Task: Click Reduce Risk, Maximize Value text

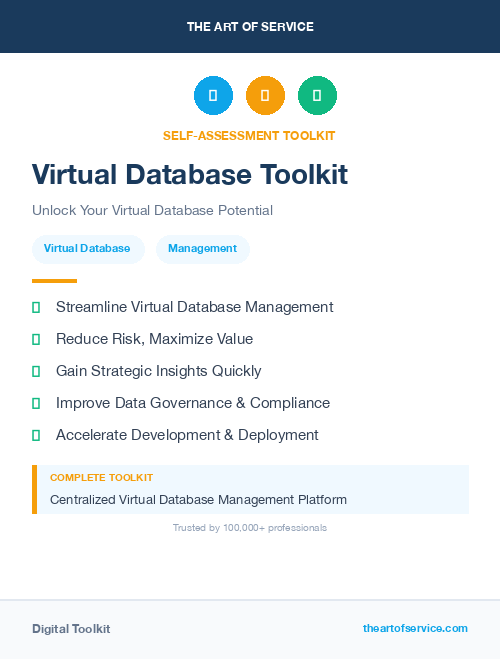Action: pyautogui.click(x=154, y=339)
